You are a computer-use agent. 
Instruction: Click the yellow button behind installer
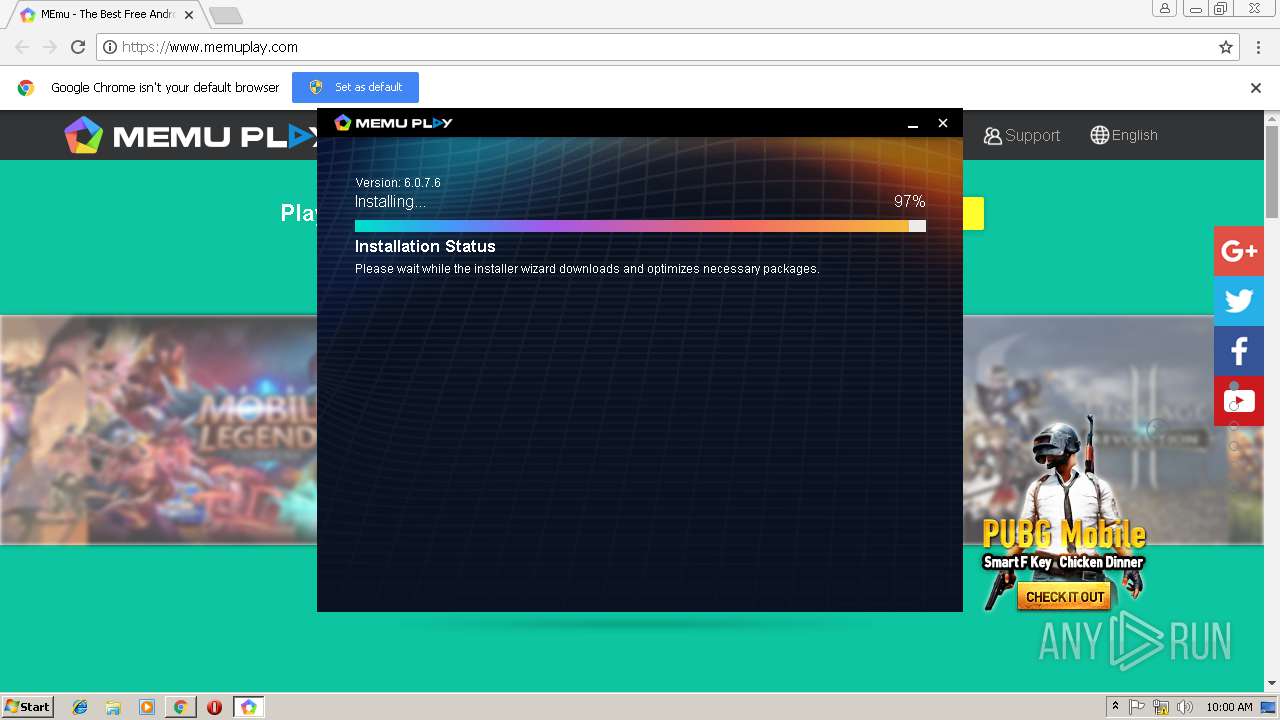tap(973, 213)
